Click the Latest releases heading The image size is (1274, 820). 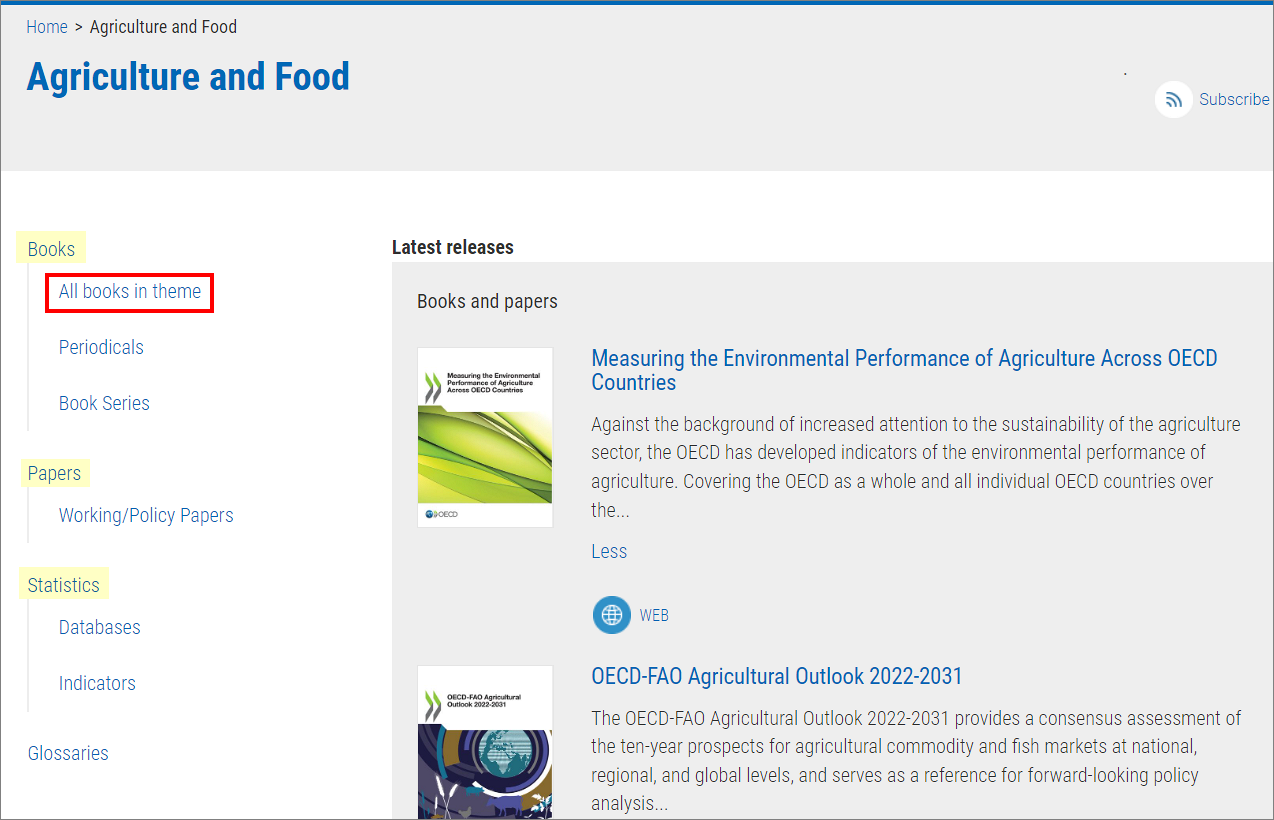click(453, 247)
